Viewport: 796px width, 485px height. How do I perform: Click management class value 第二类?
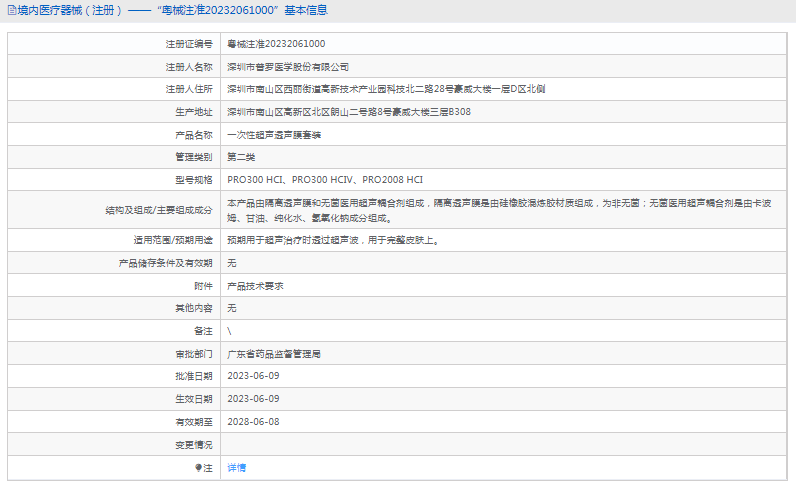pos(241,157)
